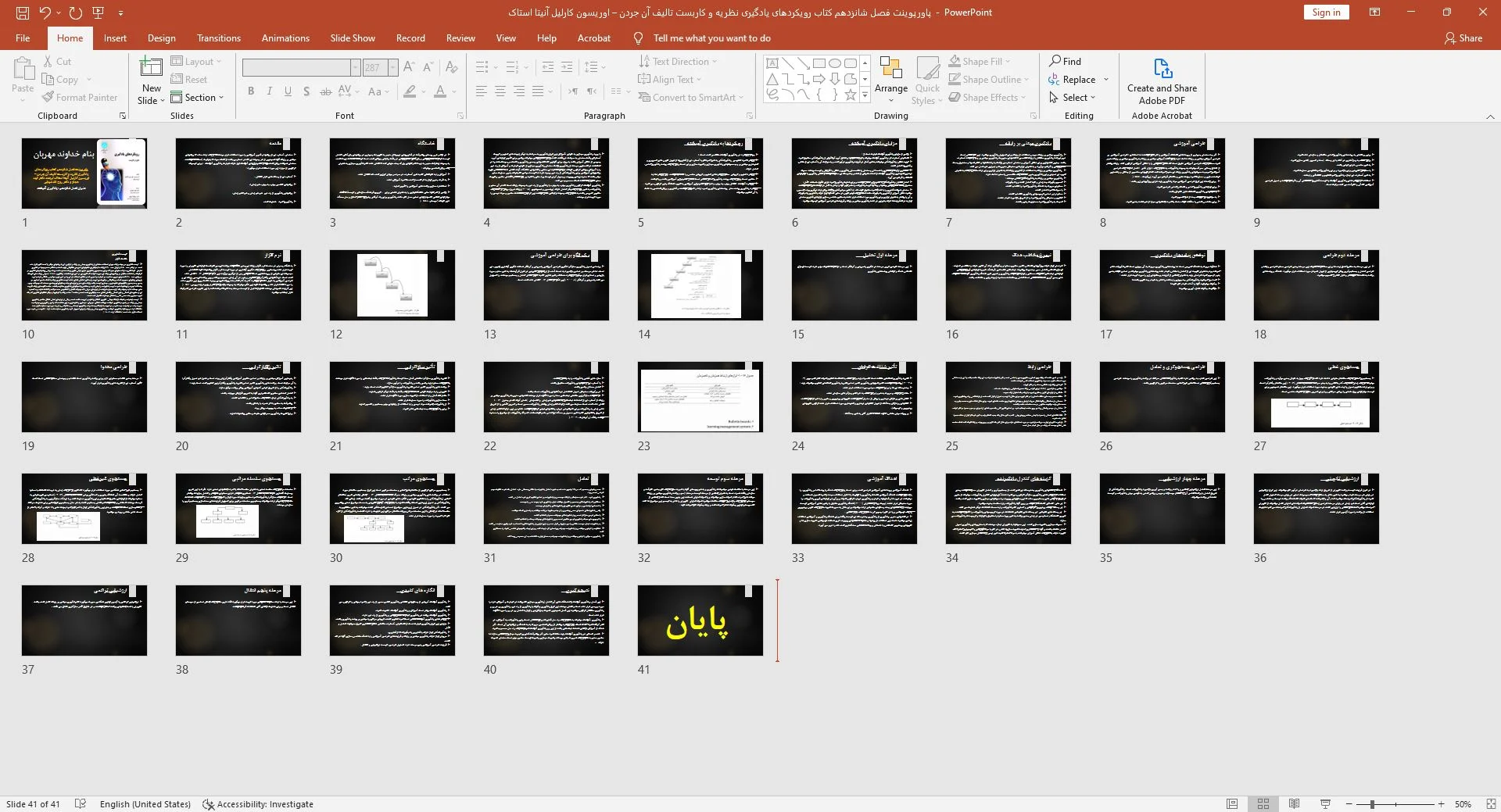The image size is (1501, 812).
Task: Click the Clear All Formatting icon
Action: pos(451,68)
